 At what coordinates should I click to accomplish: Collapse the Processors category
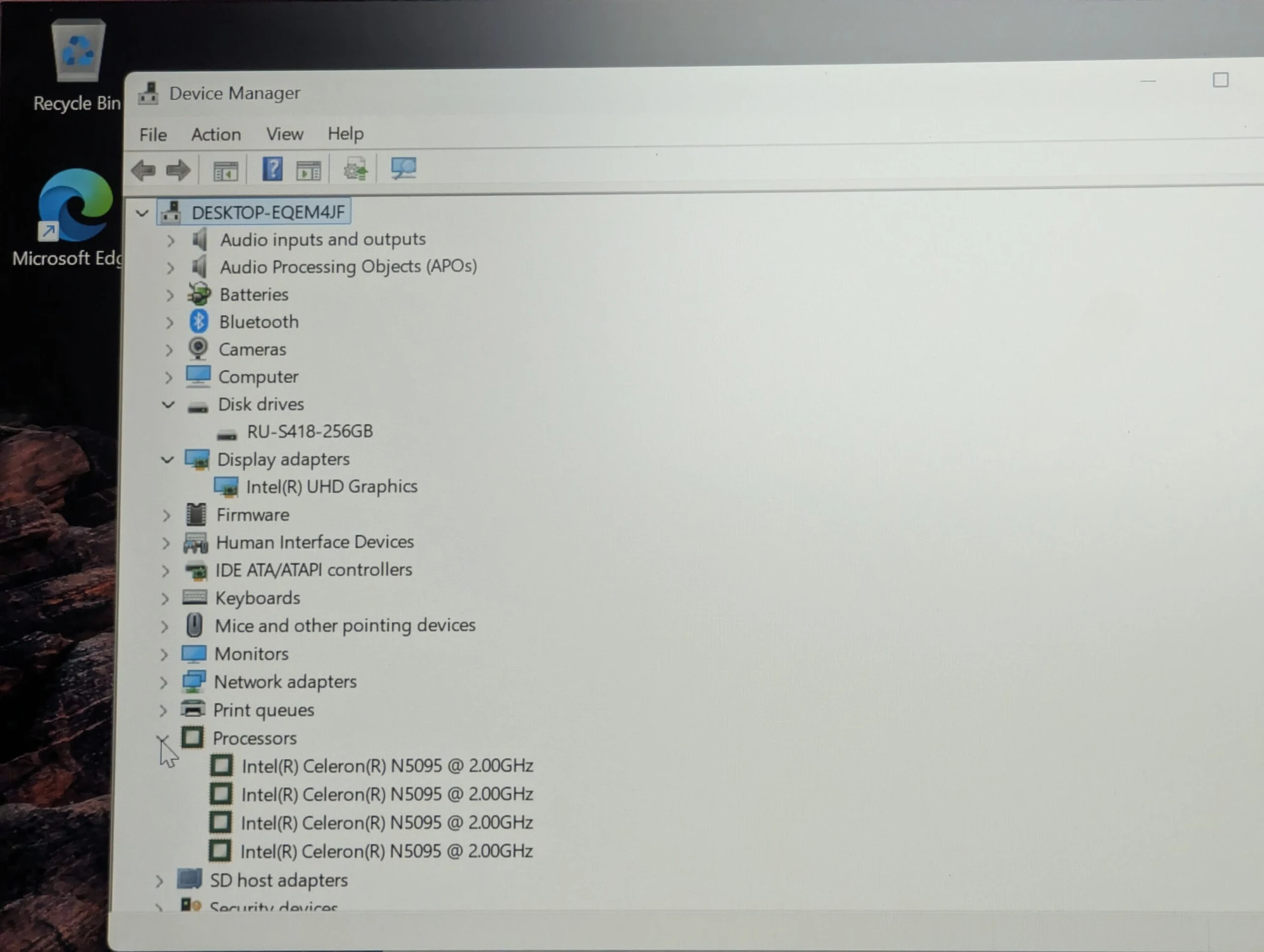tap(162, 738)
